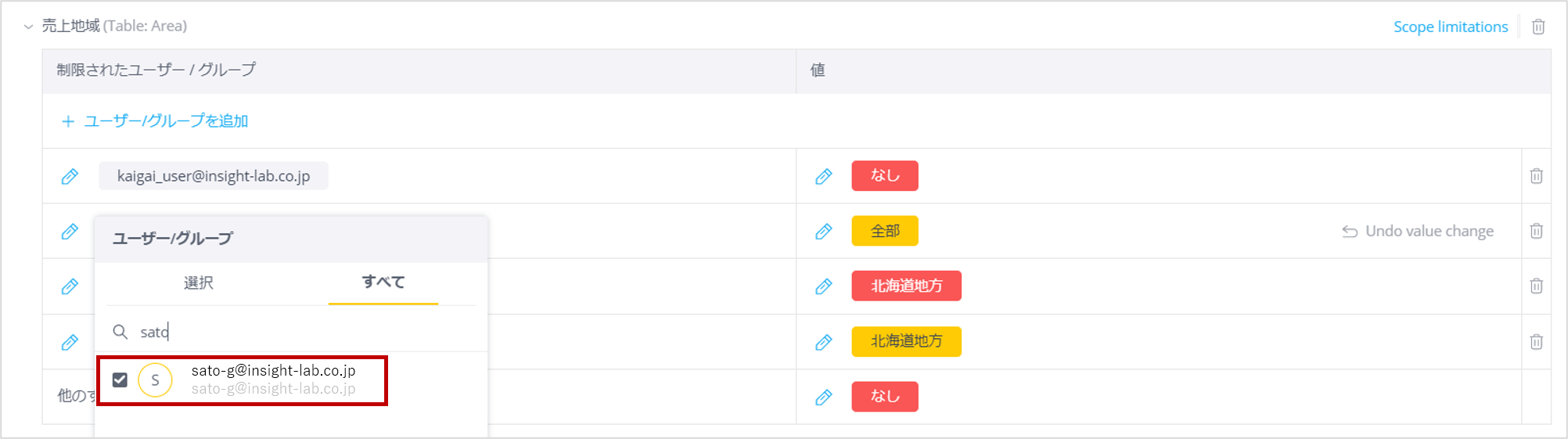Remove the red 北海道地方 row with trash icon
This screenshot has height=439, width=1568.
click(1537, 286)
